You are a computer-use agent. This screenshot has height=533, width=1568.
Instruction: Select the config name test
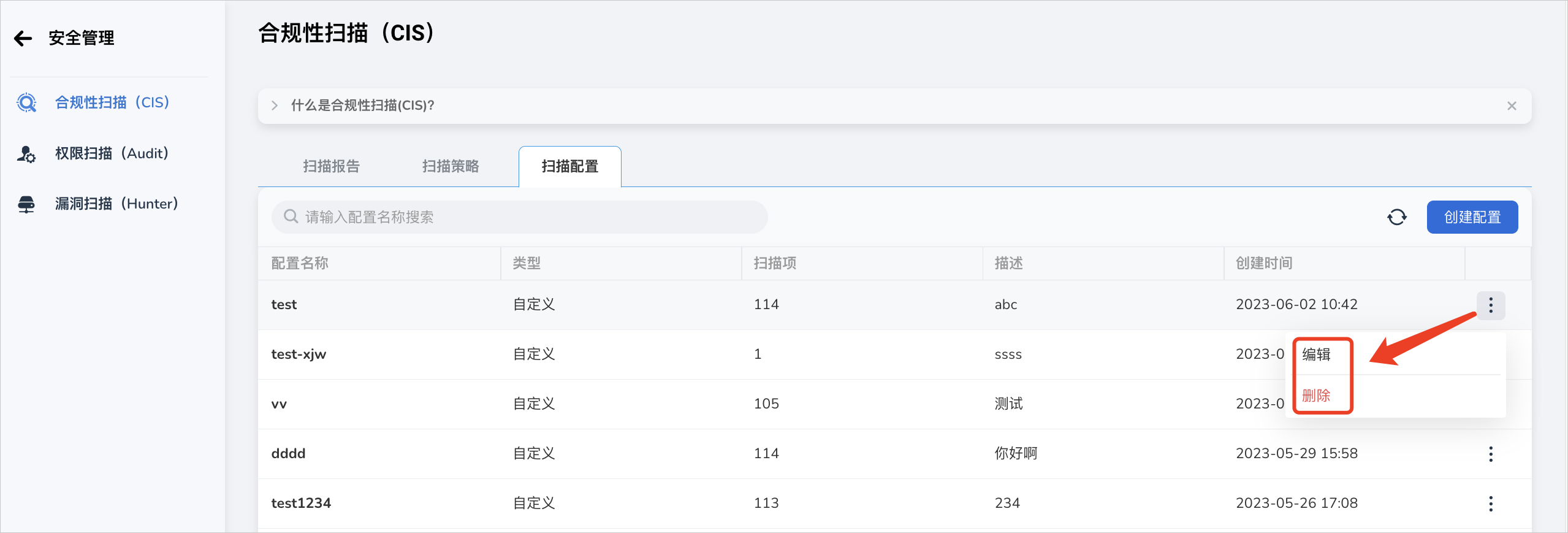284,305
